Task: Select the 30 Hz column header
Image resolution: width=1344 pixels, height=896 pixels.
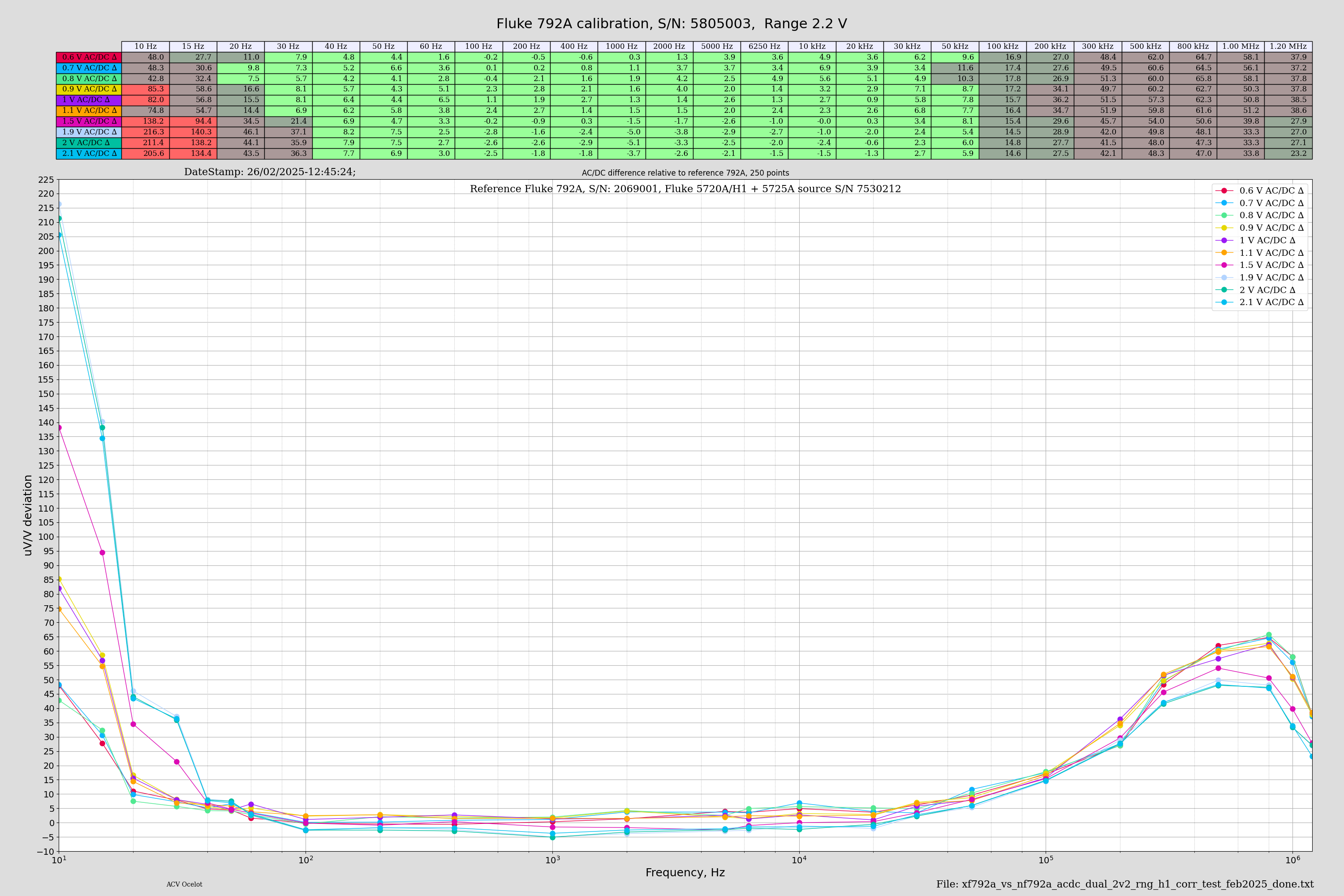Action: pos(289,46)
